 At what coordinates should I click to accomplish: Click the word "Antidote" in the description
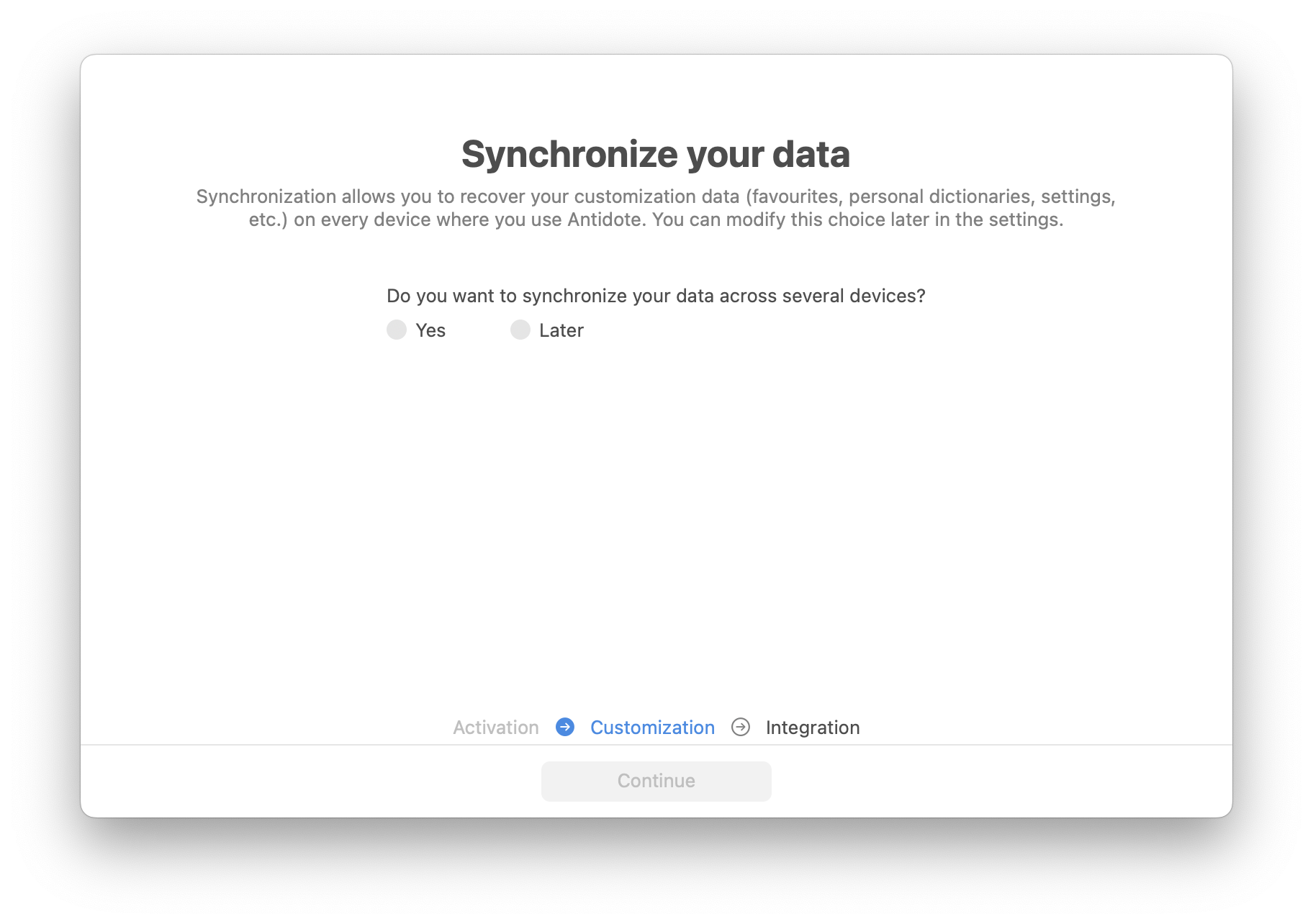606,219
